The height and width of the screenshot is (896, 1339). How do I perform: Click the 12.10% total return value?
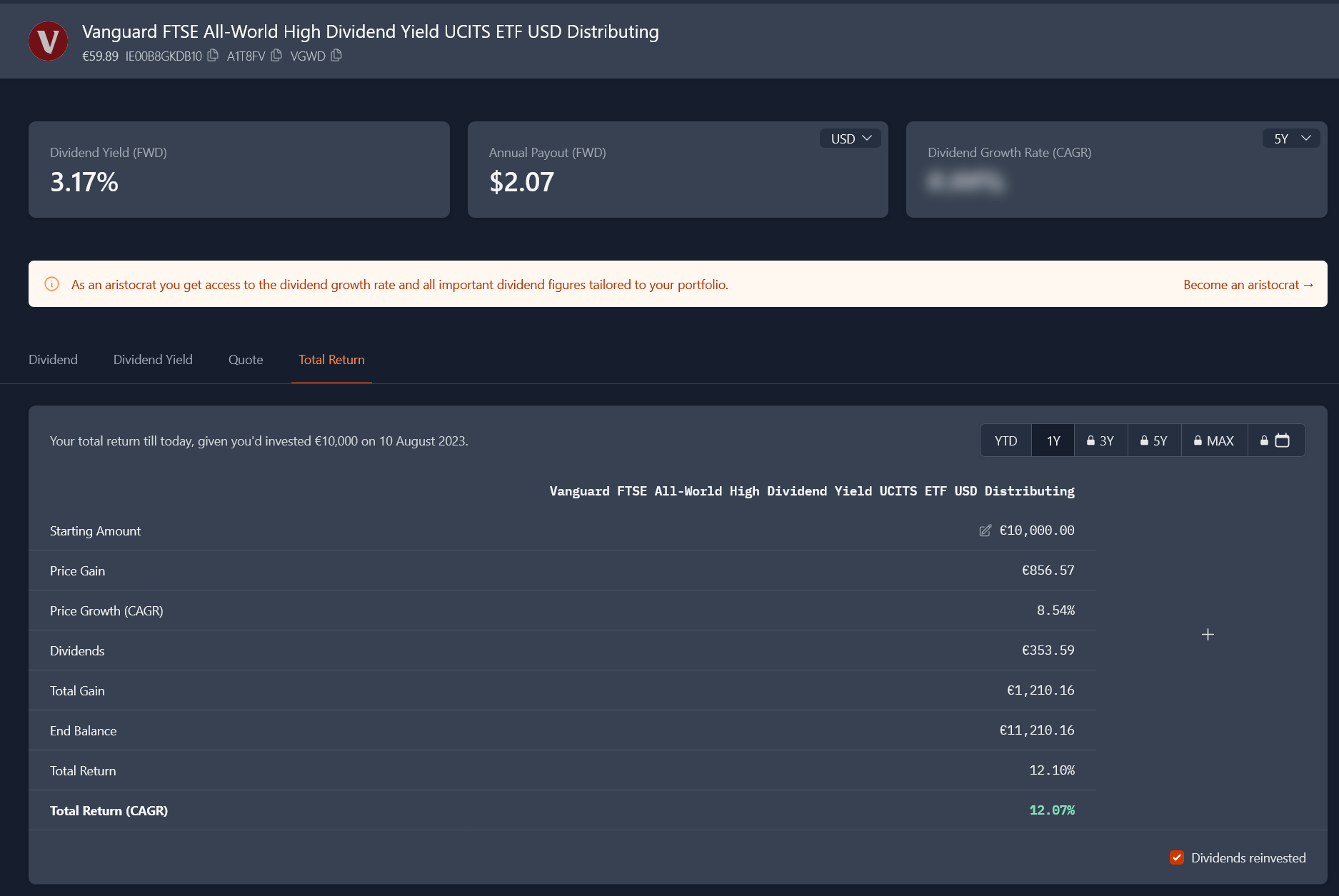coord(1052,770)
